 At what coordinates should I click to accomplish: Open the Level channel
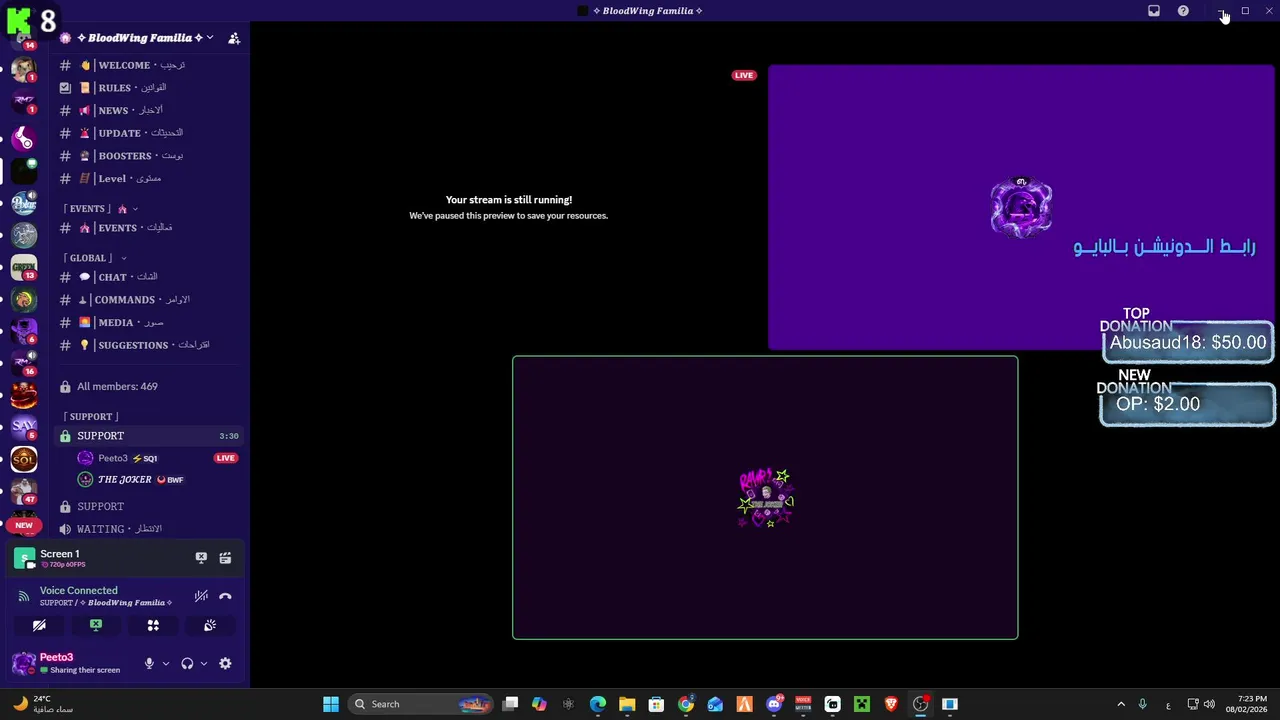coord(150,178)
